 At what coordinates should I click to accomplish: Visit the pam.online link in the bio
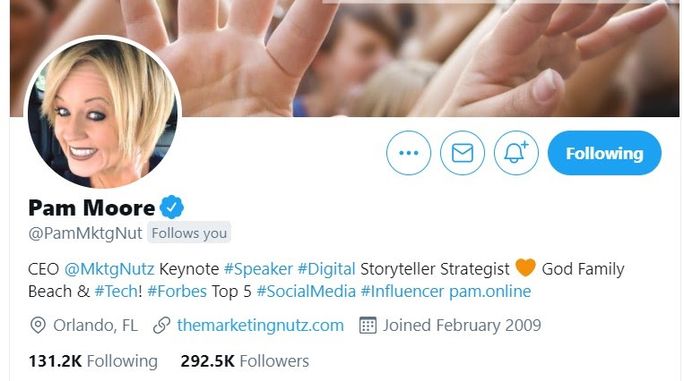pos(490,292)
